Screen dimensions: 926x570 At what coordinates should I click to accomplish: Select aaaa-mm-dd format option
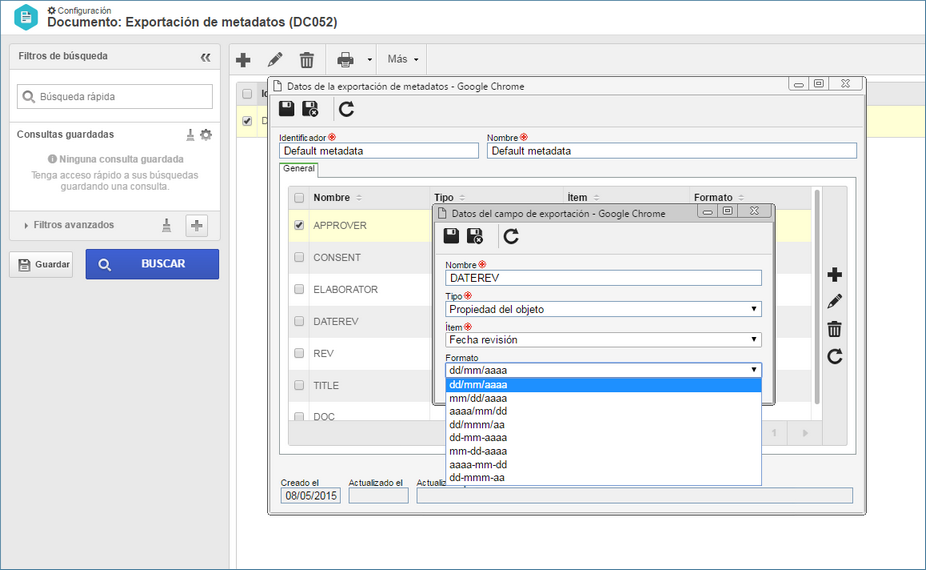pyautogui.click(x=603, y=464)
